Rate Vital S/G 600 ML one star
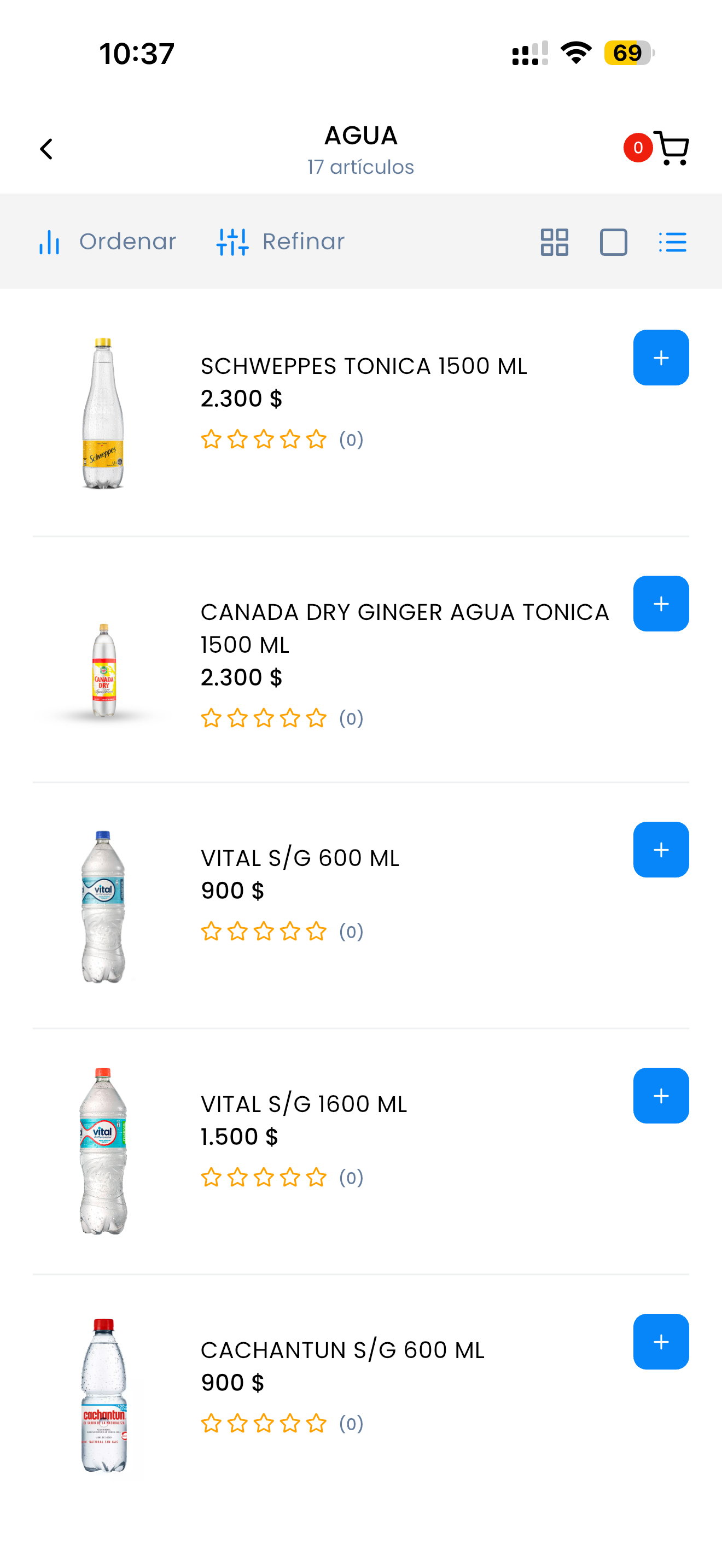This screenshot has width=722, height=1568. [x=211, y=931]
